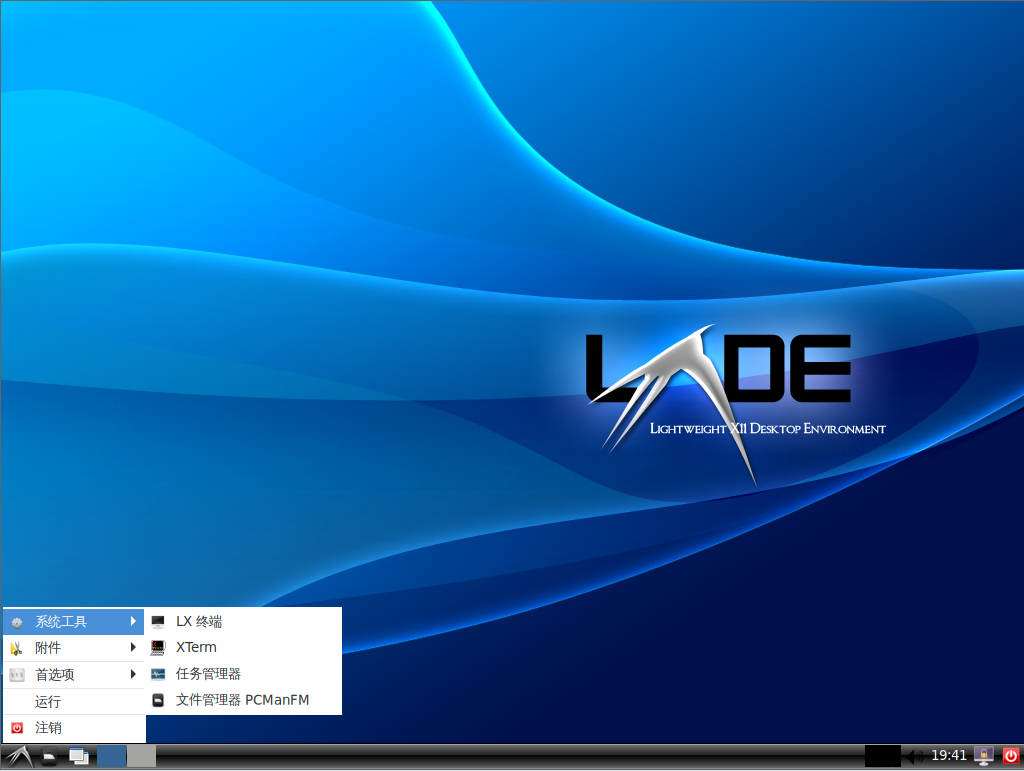Launch XTerm from the submenu
Viewport: 1024px width, 771px height.
tap(244, 648)
